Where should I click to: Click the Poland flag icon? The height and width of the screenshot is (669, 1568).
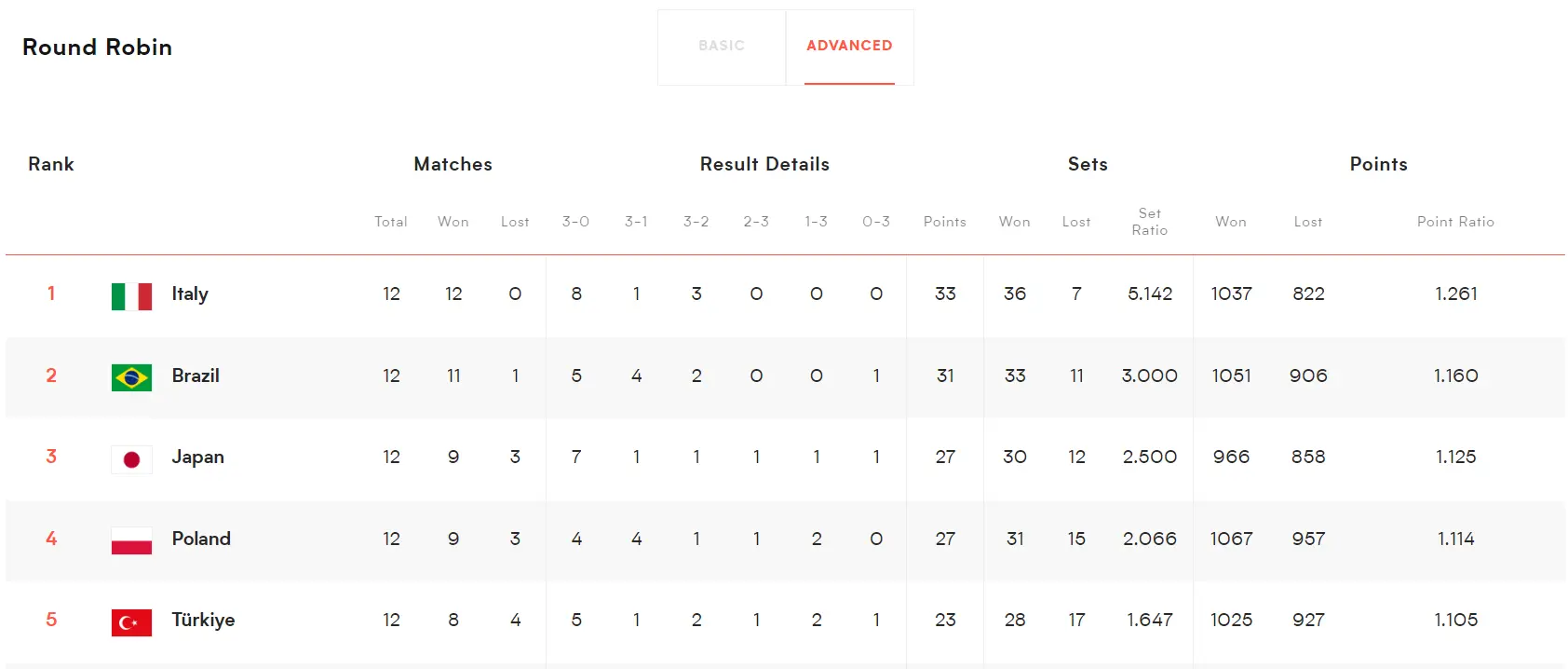pos(131,540)
